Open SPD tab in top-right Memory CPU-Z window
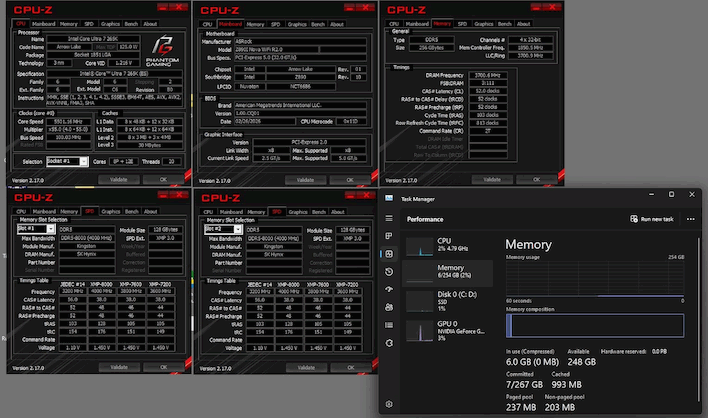 coord(462,24)
